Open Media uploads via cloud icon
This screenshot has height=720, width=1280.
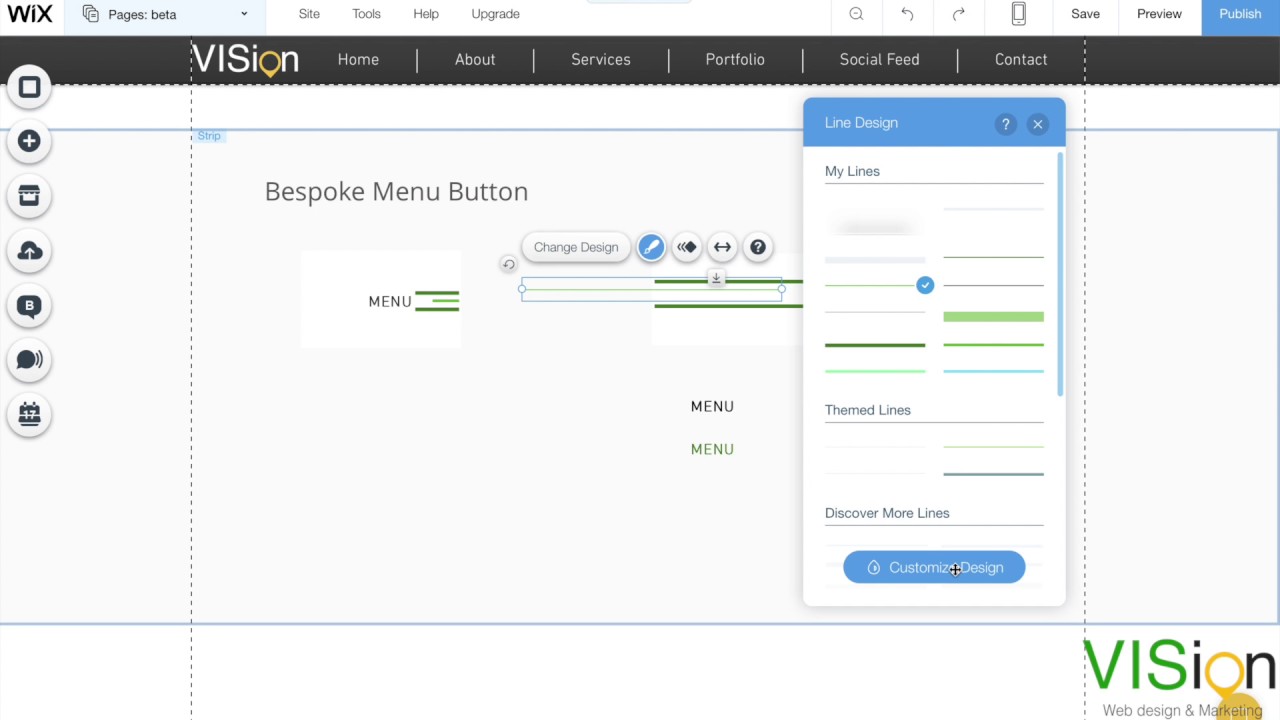pyautogui.click(x=29, y=251)
